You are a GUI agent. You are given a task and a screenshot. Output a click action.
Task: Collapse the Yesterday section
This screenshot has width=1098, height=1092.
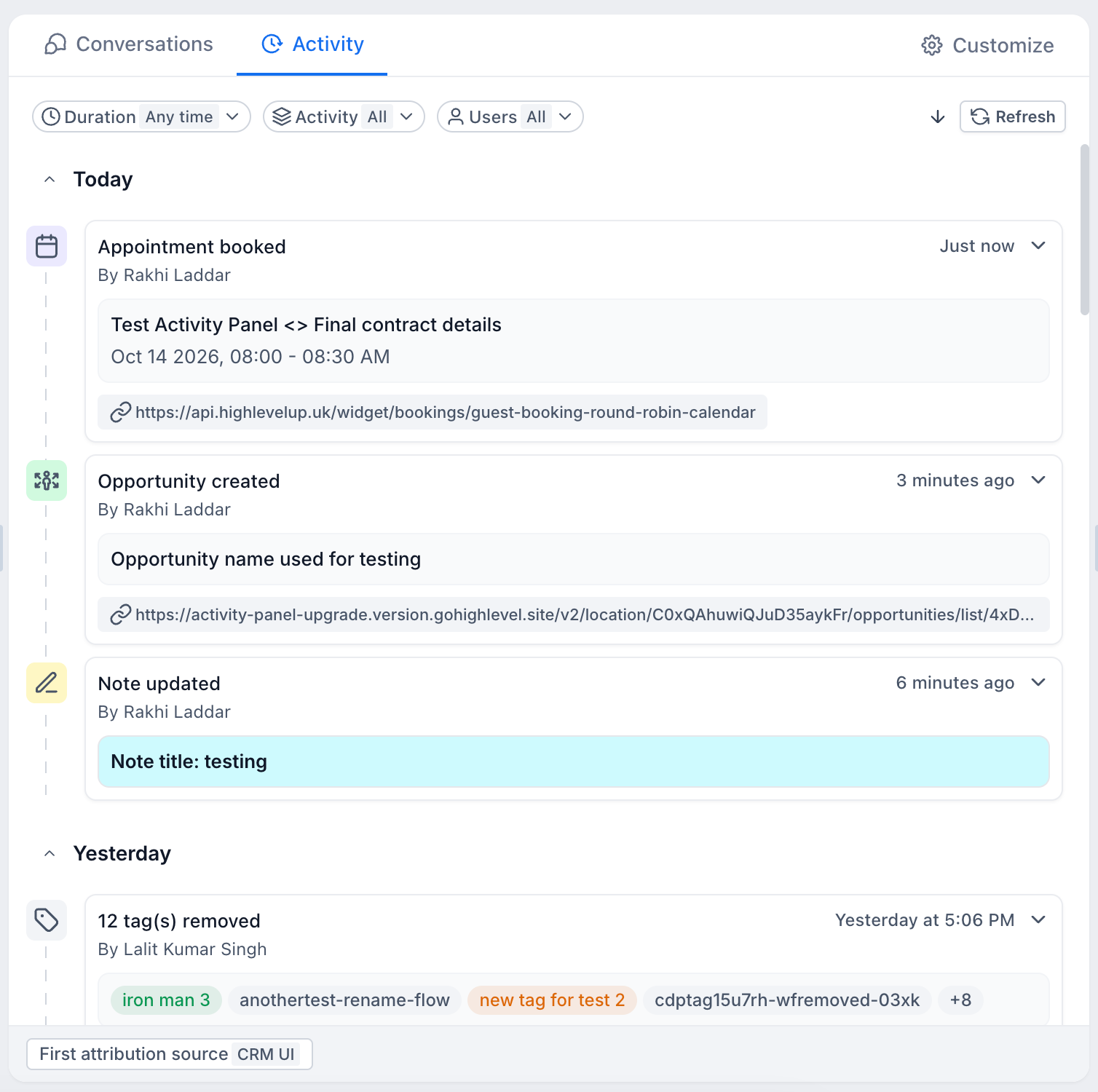tap(50, 854)
